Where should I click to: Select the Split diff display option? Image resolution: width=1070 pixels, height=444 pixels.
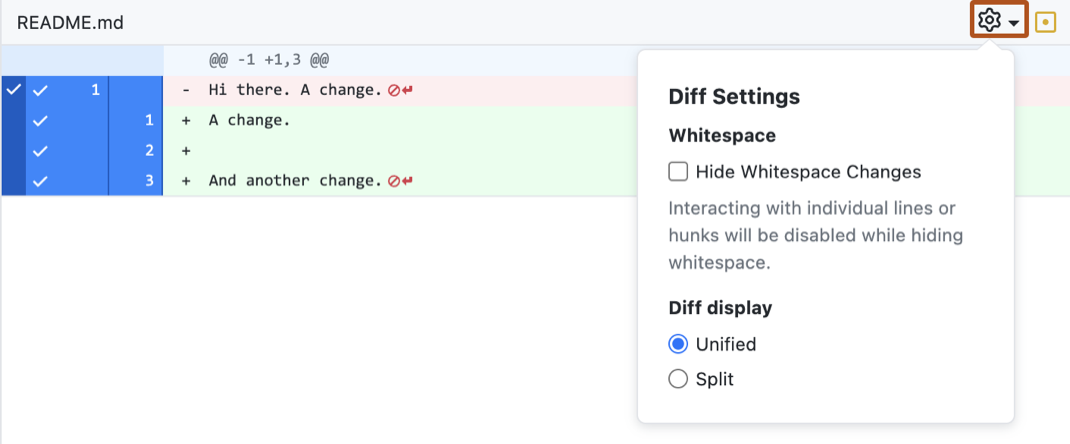pos(678,379)
